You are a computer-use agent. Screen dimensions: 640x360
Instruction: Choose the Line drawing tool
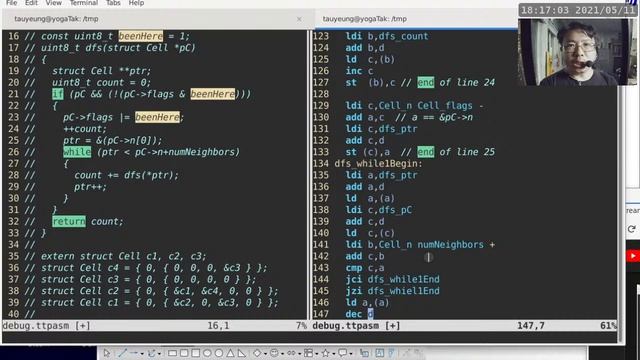point(122,353)
